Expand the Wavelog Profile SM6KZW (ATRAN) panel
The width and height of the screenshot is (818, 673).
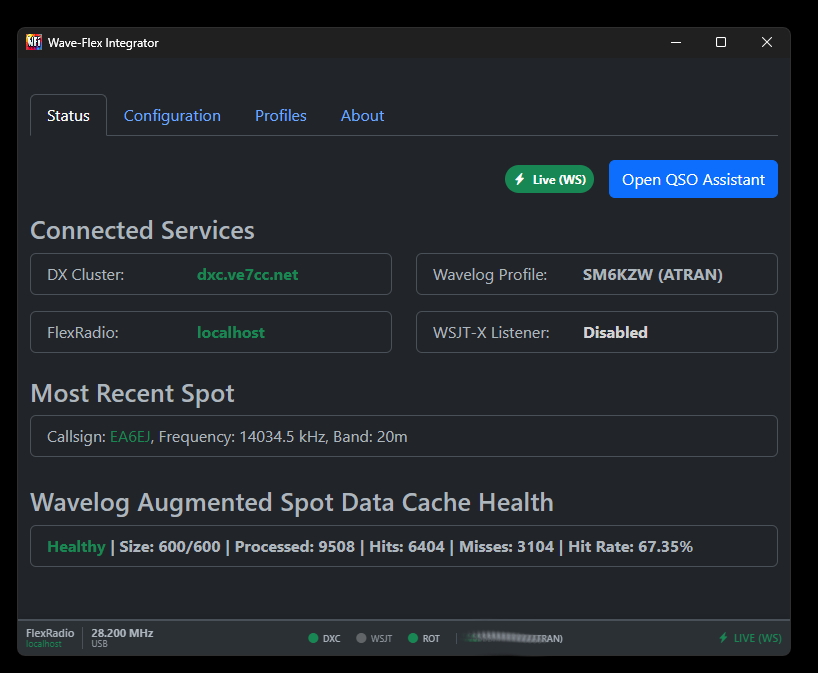(596, 274)
